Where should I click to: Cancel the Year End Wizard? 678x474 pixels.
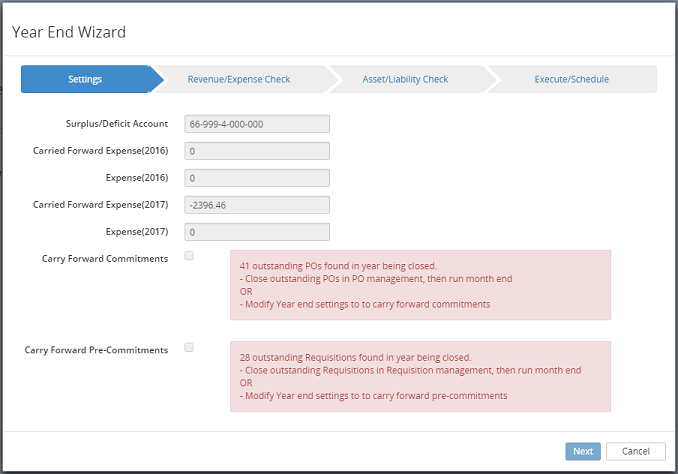[635, 451]
